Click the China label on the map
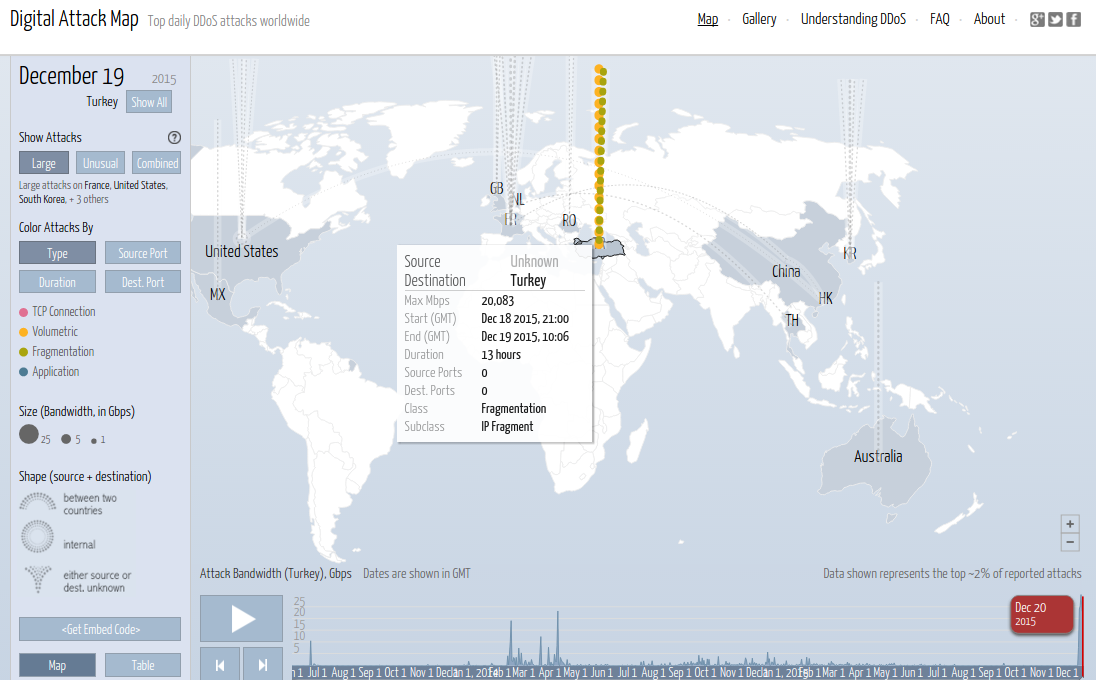This screenshot has width=1096, height=680. [x=786, y=271]
